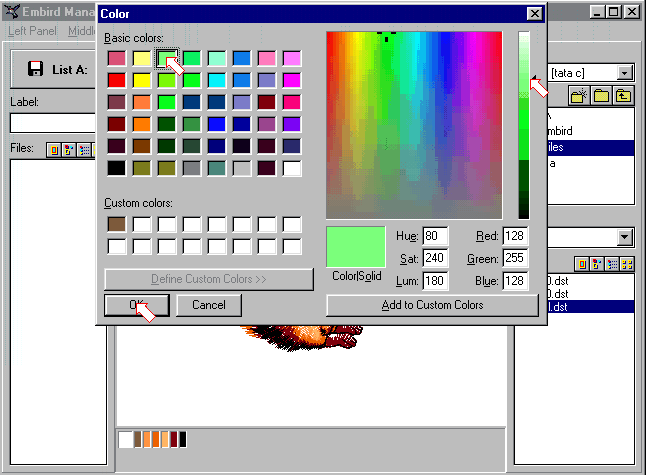This screenshot has width=646, height=475.
Task: Open the Left Panel menu
Action: [32, 31]
